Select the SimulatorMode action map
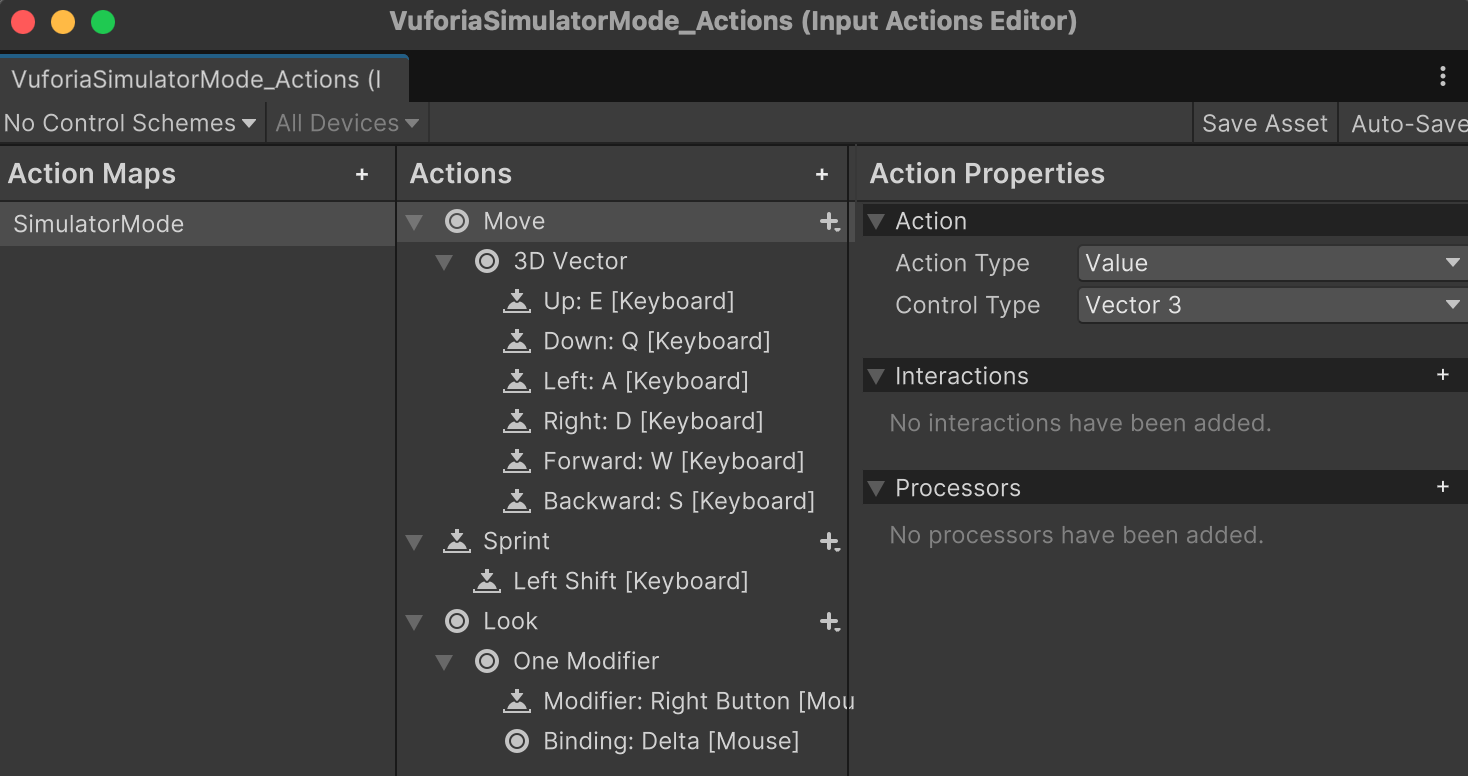1468x776 pixels. click(x=197, y=224)
